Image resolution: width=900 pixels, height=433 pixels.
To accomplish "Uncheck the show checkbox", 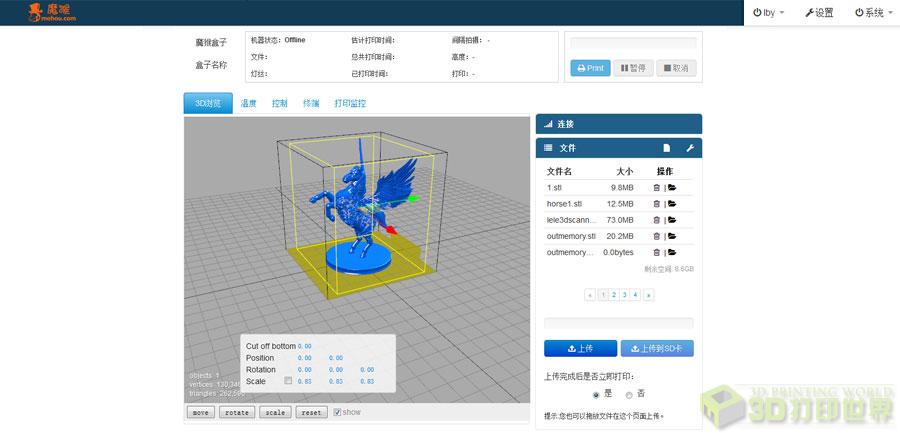I will [337, 412].
